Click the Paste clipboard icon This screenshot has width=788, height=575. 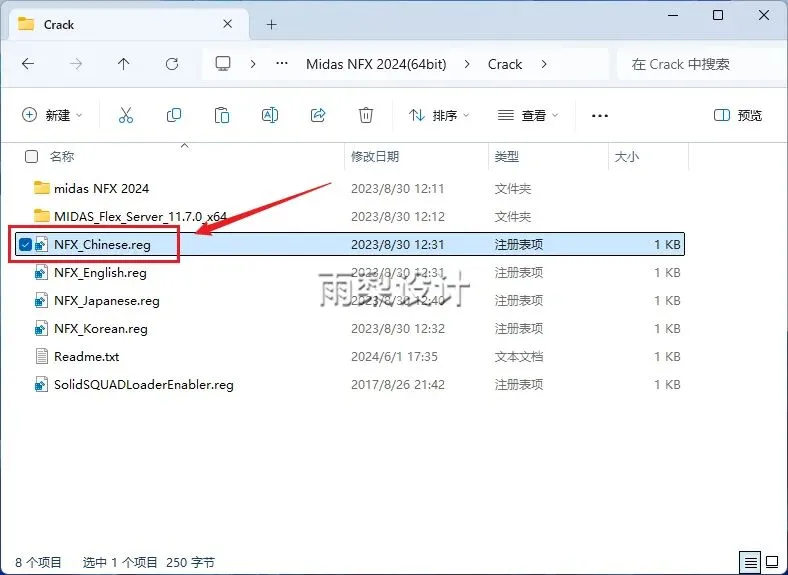pos(222,116)
